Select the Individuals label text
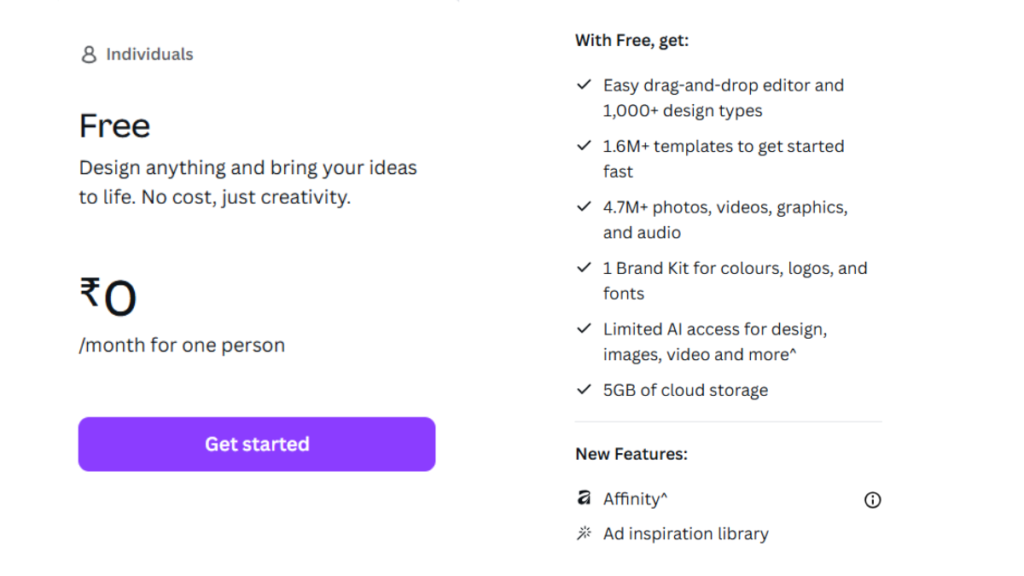The height and width of the screenshot is (576, 1024). (148, 54)
